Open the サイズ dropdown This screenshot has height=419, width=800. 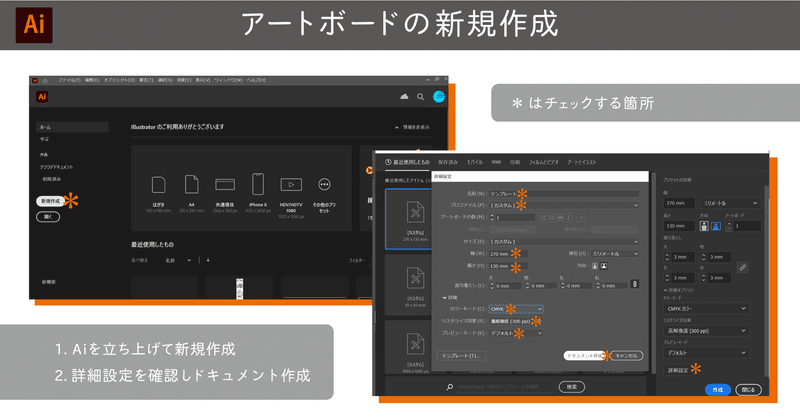564,241
